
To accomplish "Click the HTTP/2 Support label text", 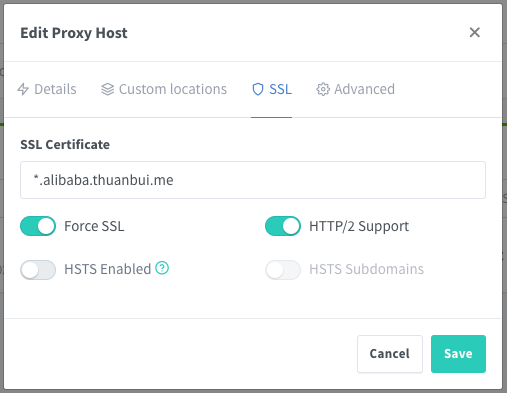I will pos(359,226).
